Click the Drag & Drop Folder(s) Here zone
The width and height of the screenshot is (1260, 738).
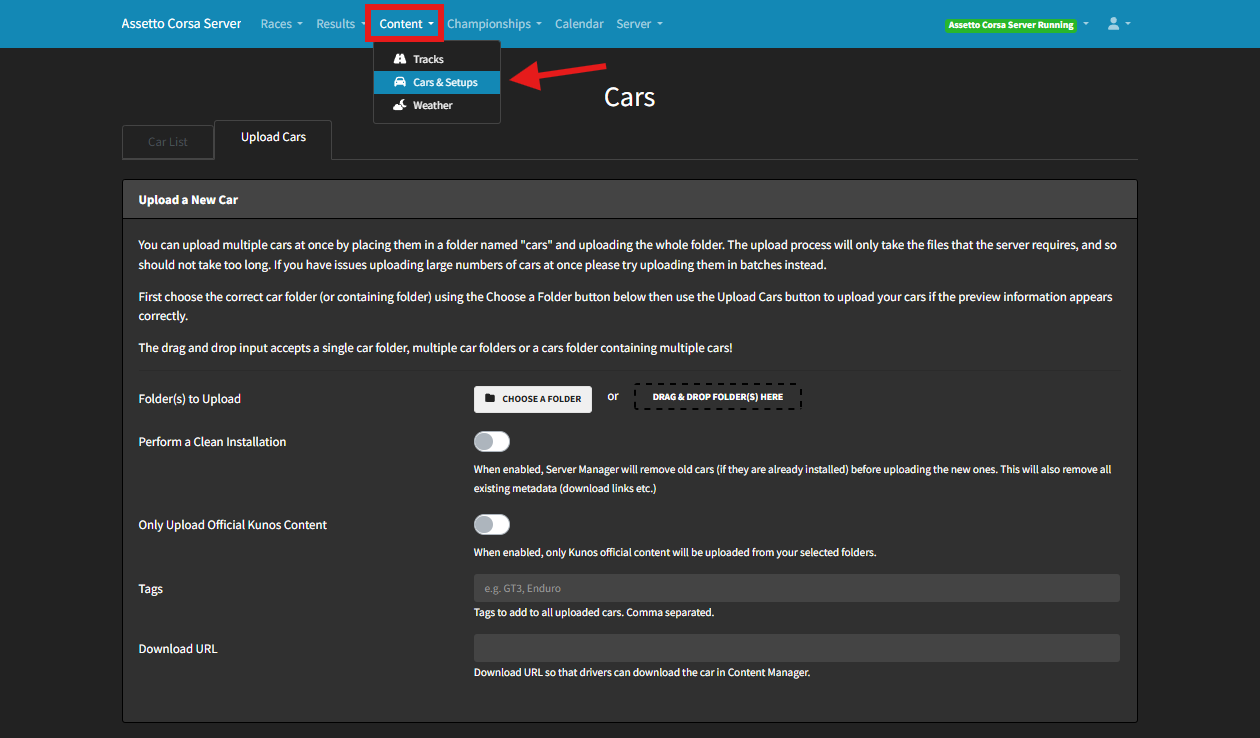pyautogui.click(x=718, y=397)
